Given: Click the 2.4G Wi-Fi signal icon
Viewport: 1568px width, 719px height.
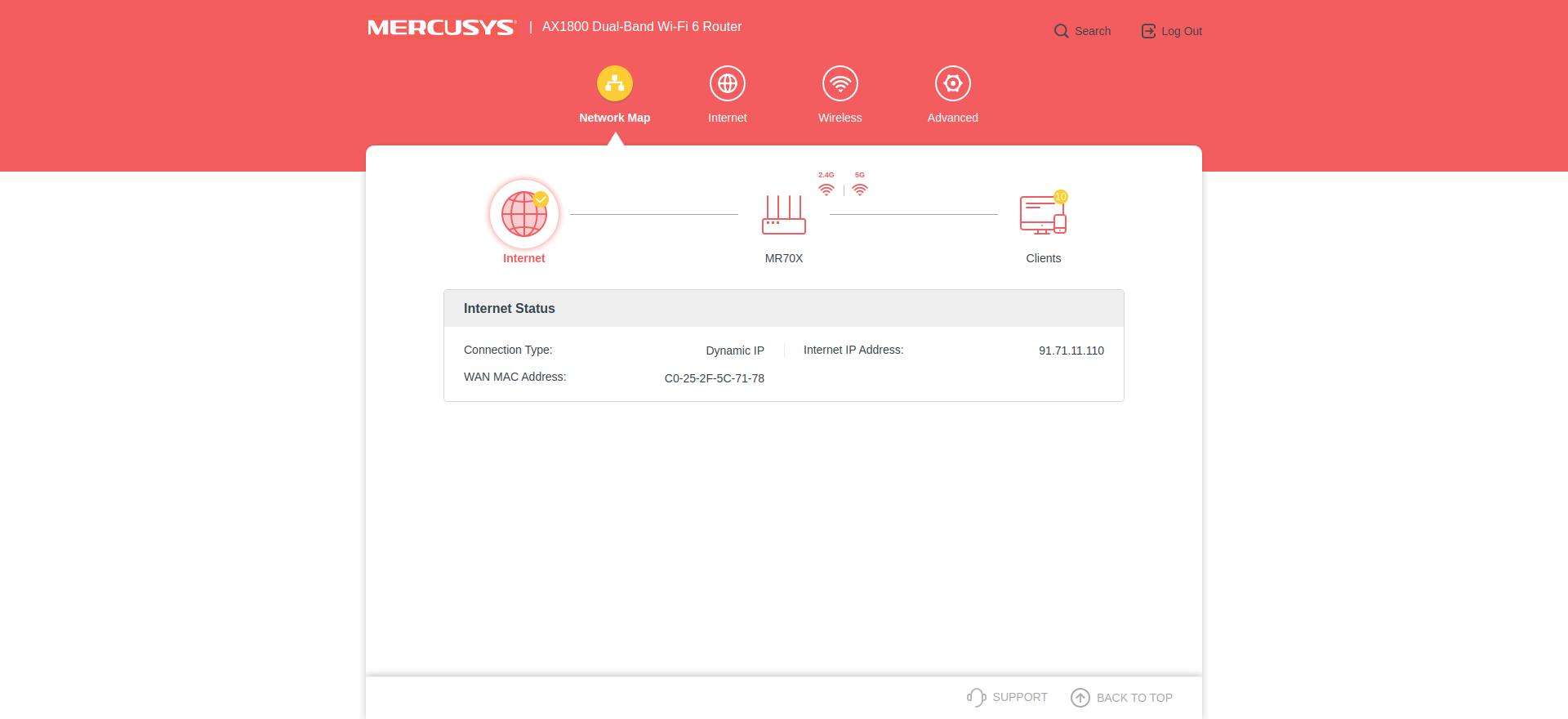Looking at the screenshot, I should [826, 190].
